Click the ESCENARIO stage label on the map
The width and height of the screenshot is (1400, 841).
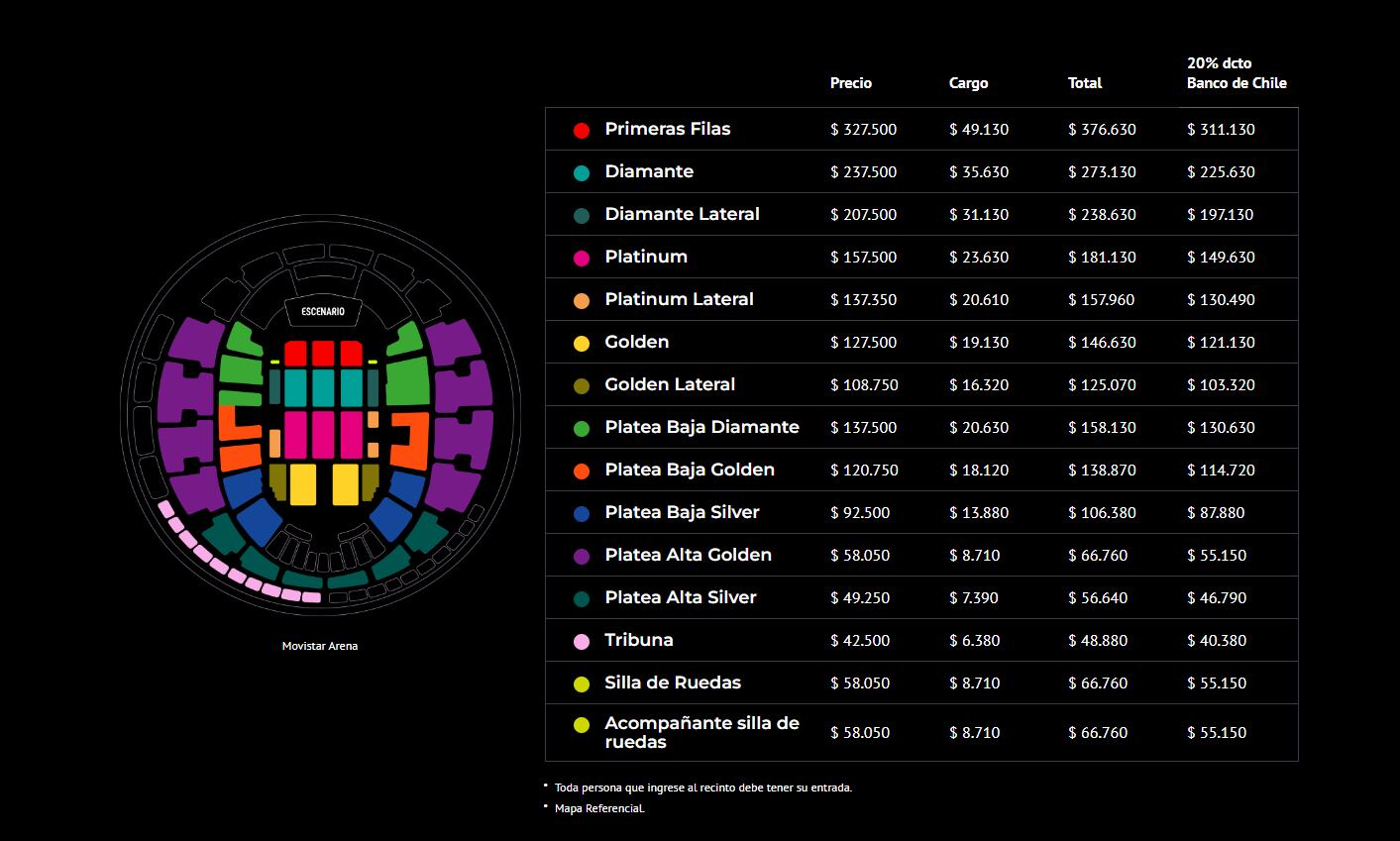tap(323, 311)
